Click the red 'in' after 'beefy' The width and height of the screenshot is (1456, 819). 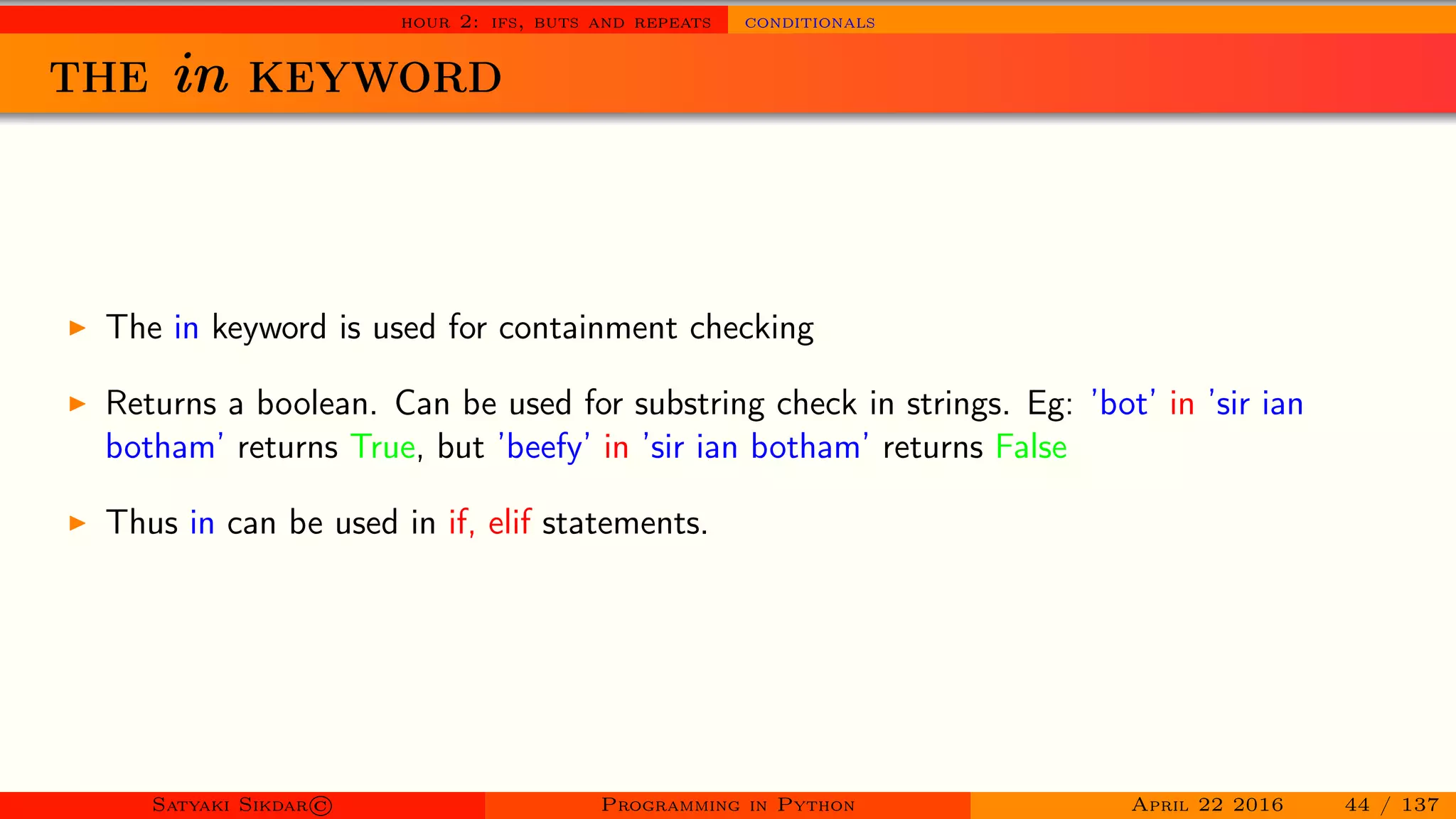tap(616, 447)
